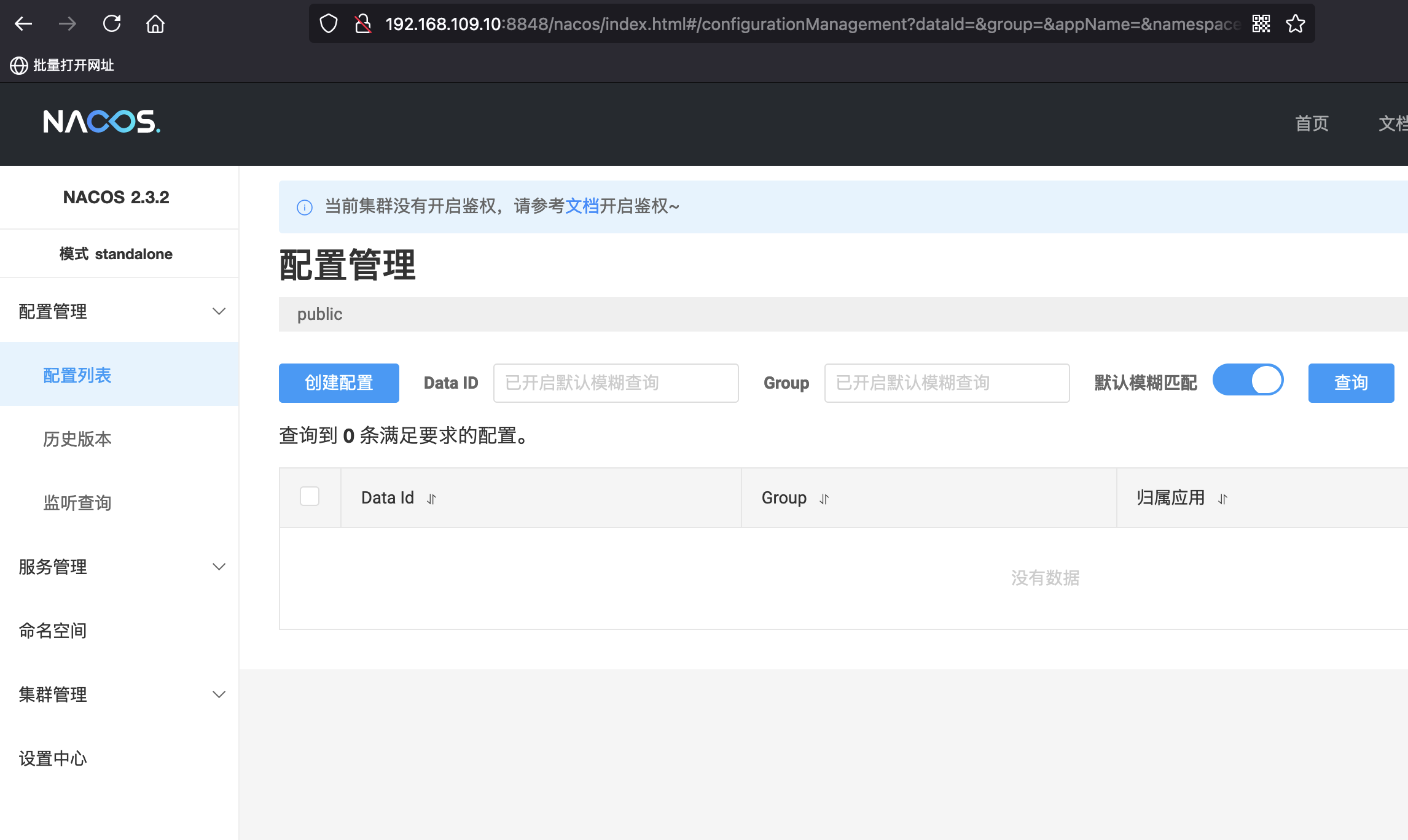Click the Nacos logo

point(102,122)
